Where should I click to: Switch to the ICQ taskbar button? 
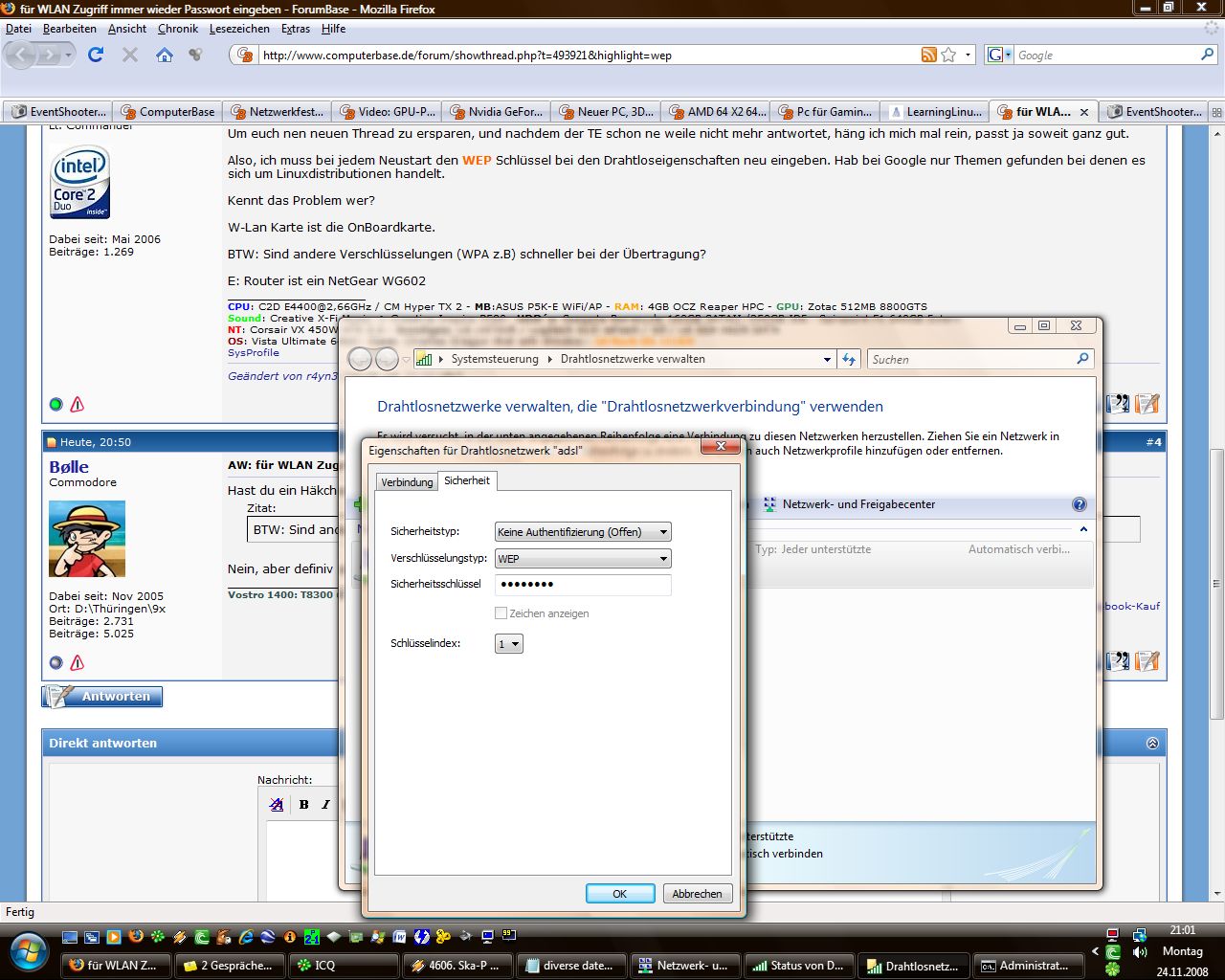(x=344, y=966)
